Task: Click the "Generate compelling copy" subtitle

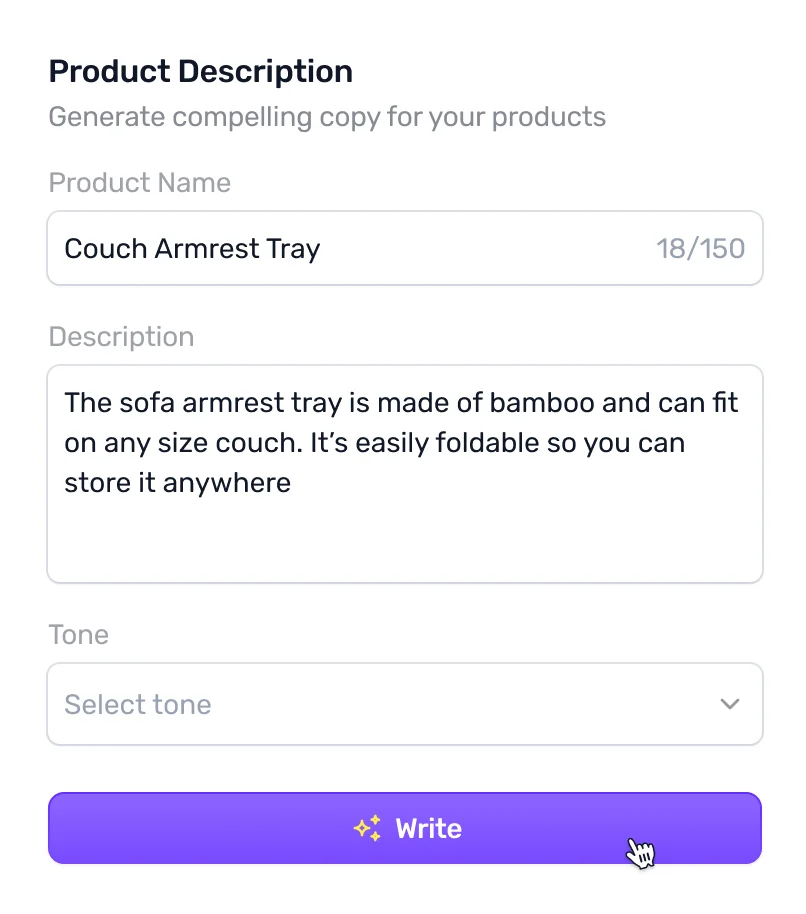Action: click(x=327, y=117)
